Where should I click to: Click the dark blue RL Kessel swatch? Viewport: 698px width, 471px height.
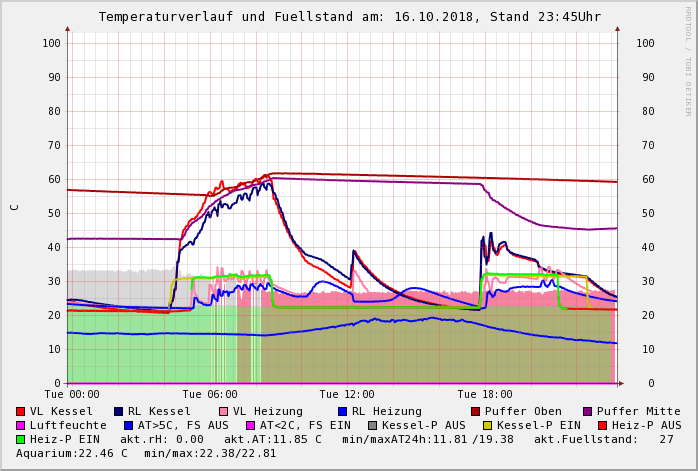[119, 411]
